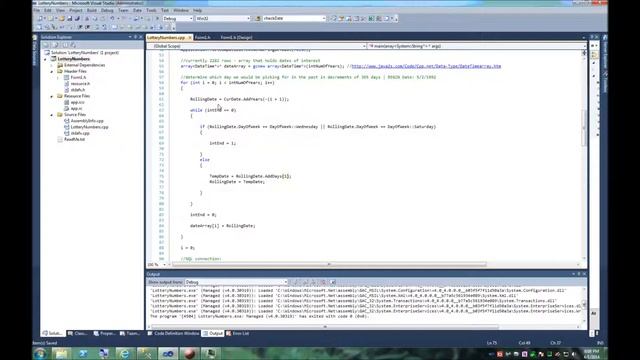Viewport: 640px width, 360px height.
Task: Open the Debug menu
Action: coord(107,10)
